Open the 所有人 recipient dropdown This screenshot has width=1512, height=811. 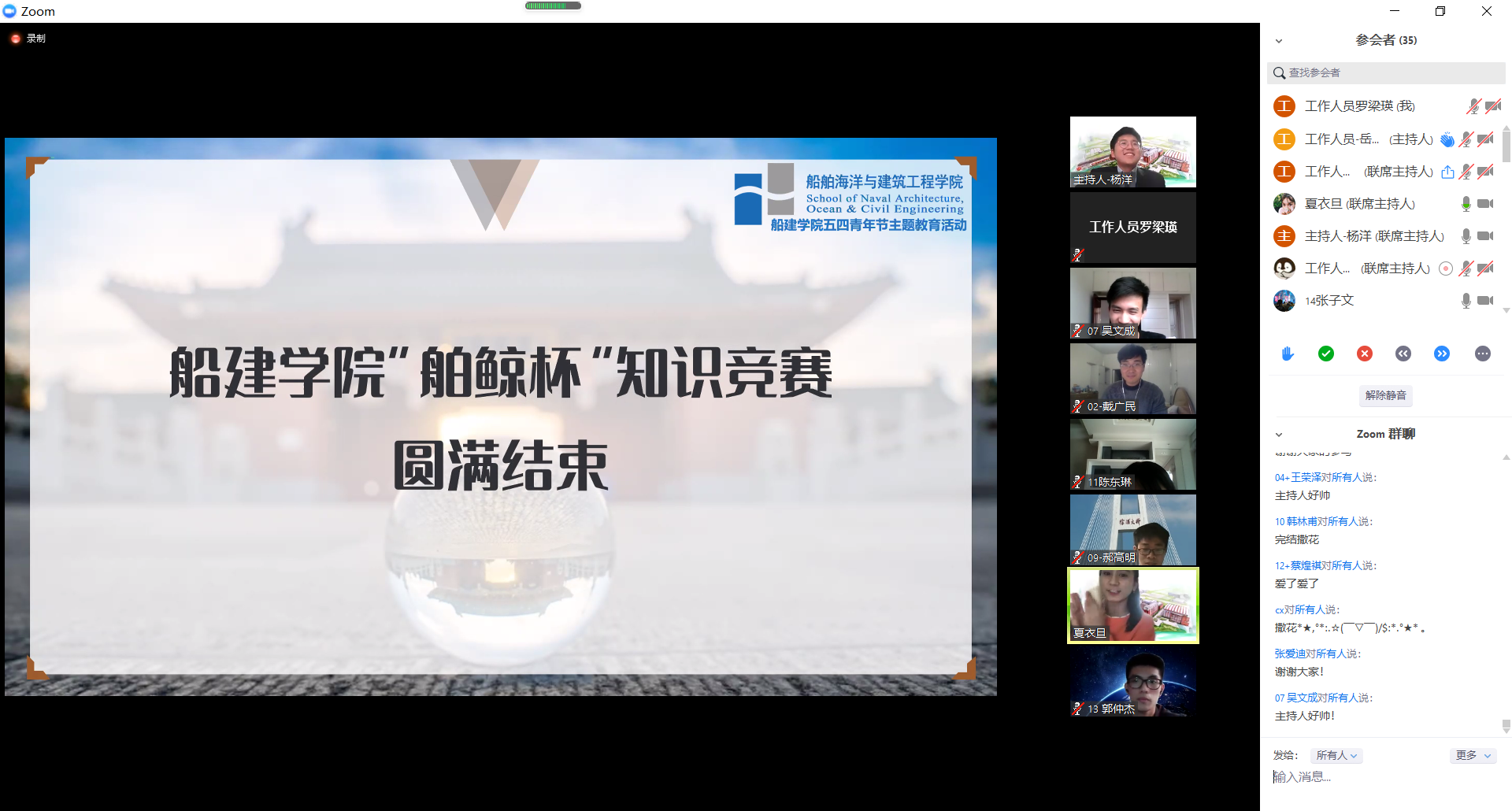pos(1336,755)
